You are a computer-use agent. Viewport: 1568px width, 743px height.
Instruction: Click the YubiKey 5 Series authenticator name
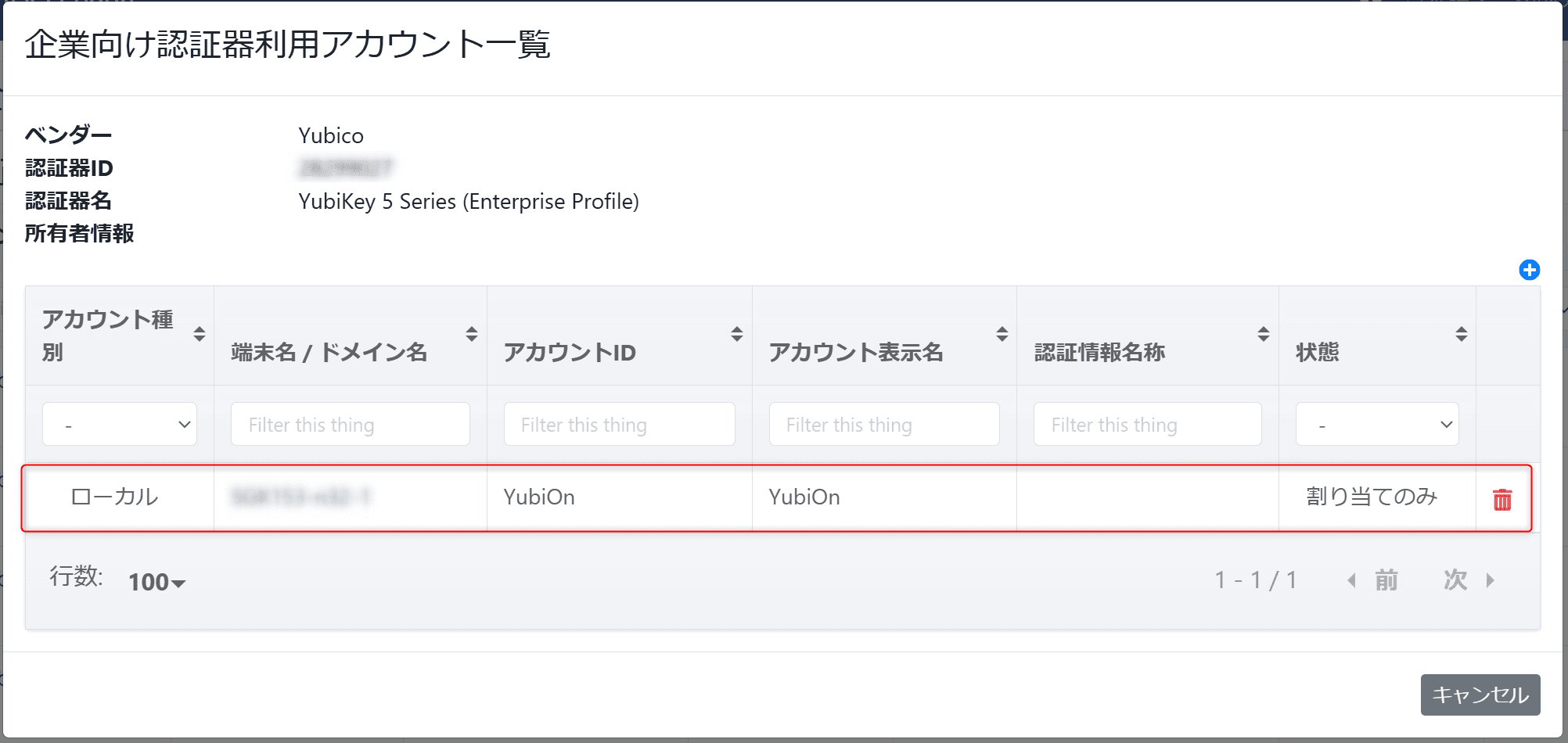469,201
